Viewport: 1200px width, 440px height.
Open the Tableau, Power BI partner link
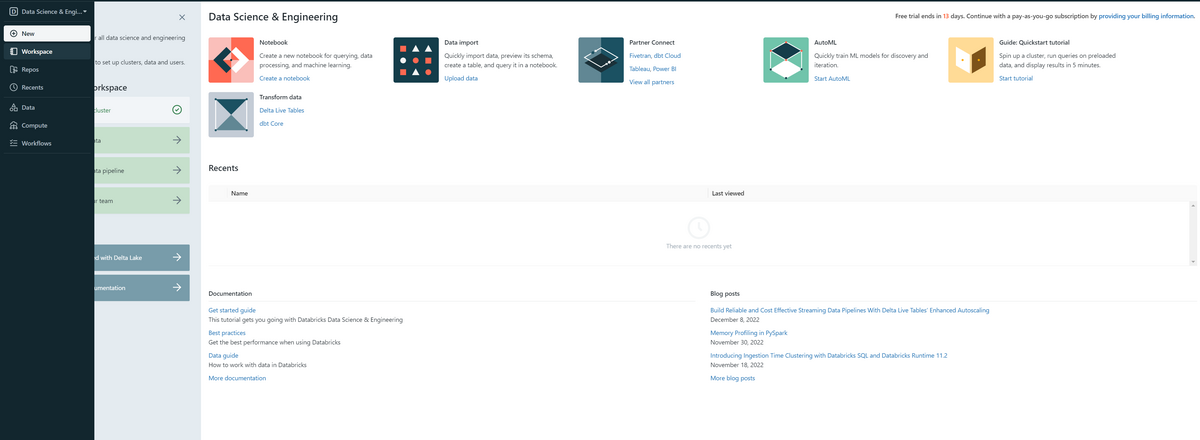coord(653,69)
